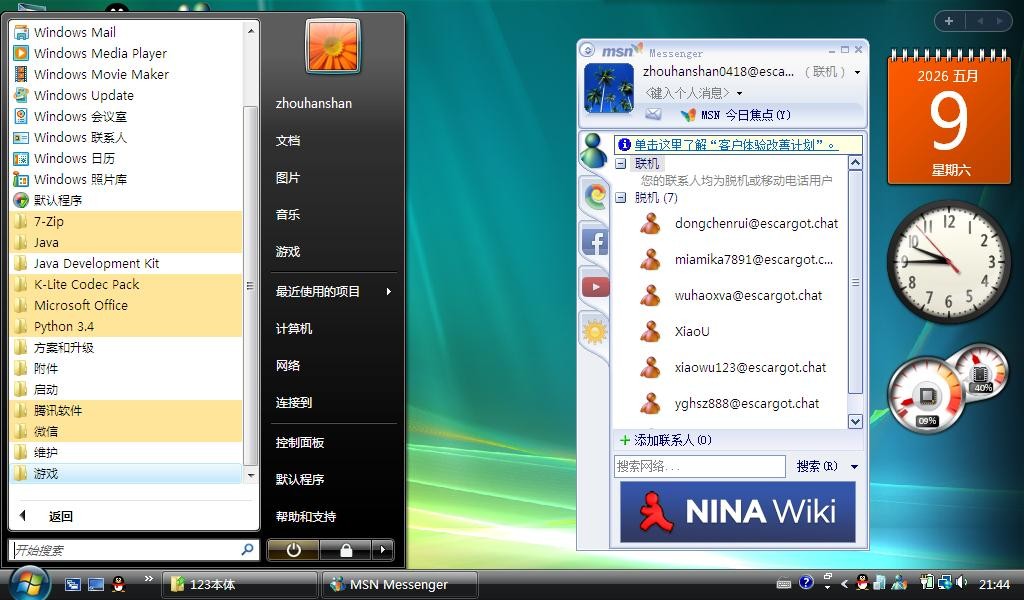Select contact wuhaoxva@escargot.chat
Image resolution: width=1024 pixels, height=600 pixels.
point(748,295)
